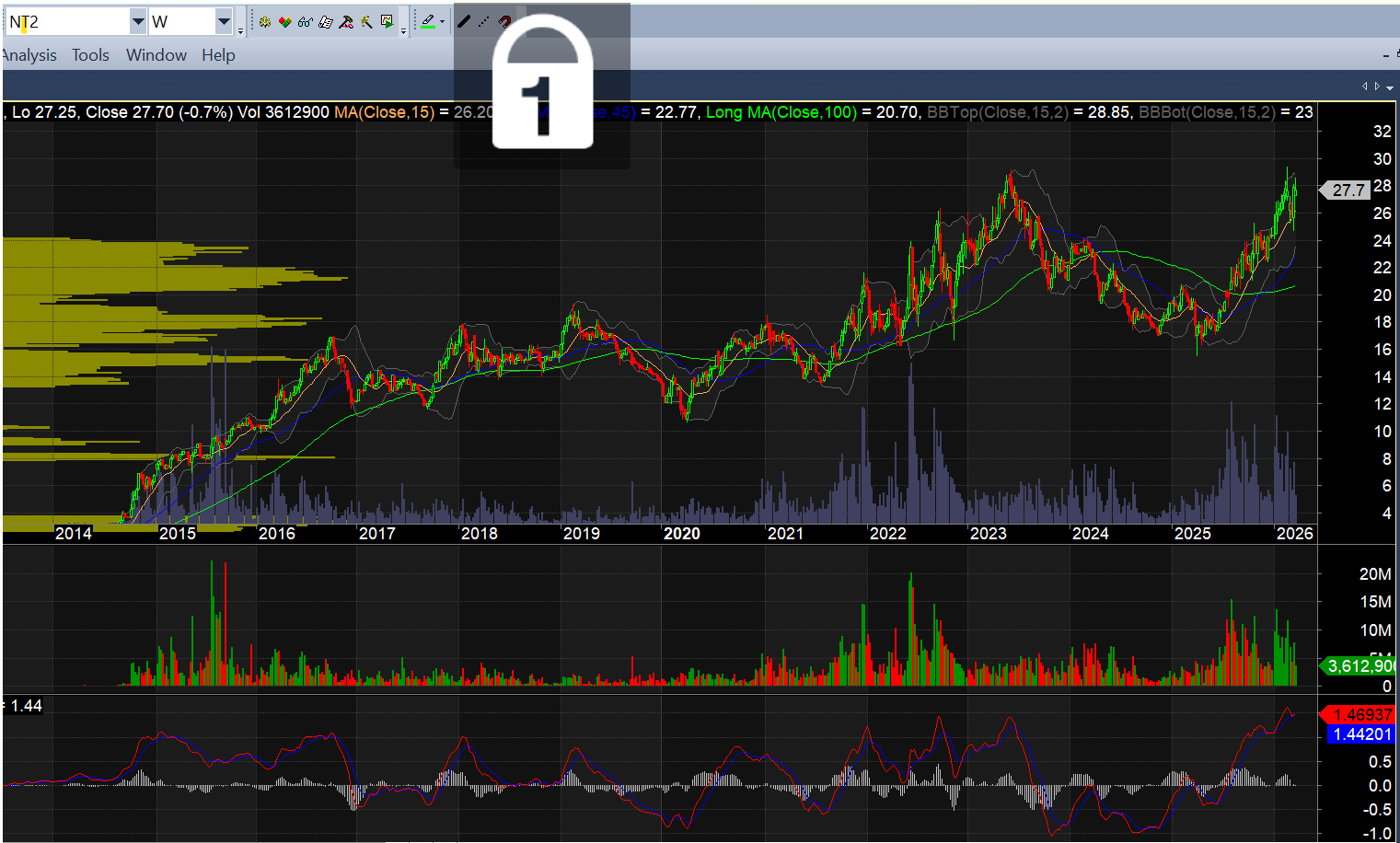Click the hammer icon in the toolbar

click(x=346, y=21)
